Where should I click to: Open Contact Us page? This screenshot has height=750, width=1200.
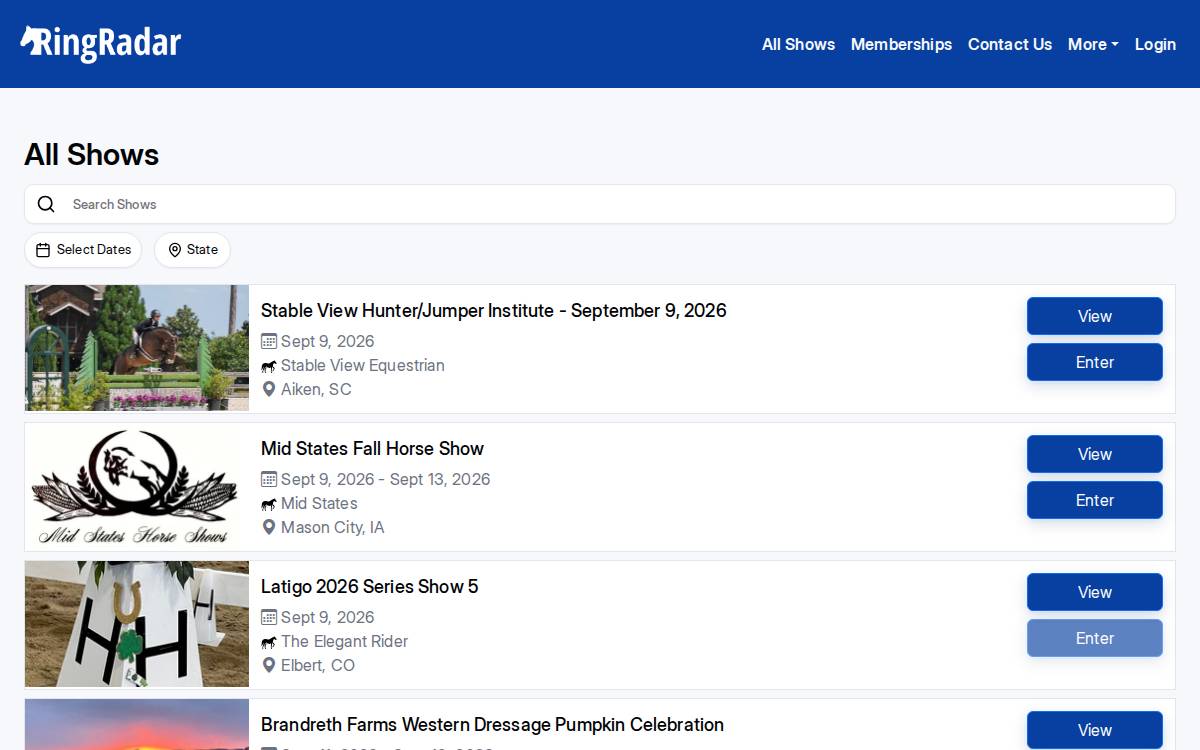point(1010,44)
